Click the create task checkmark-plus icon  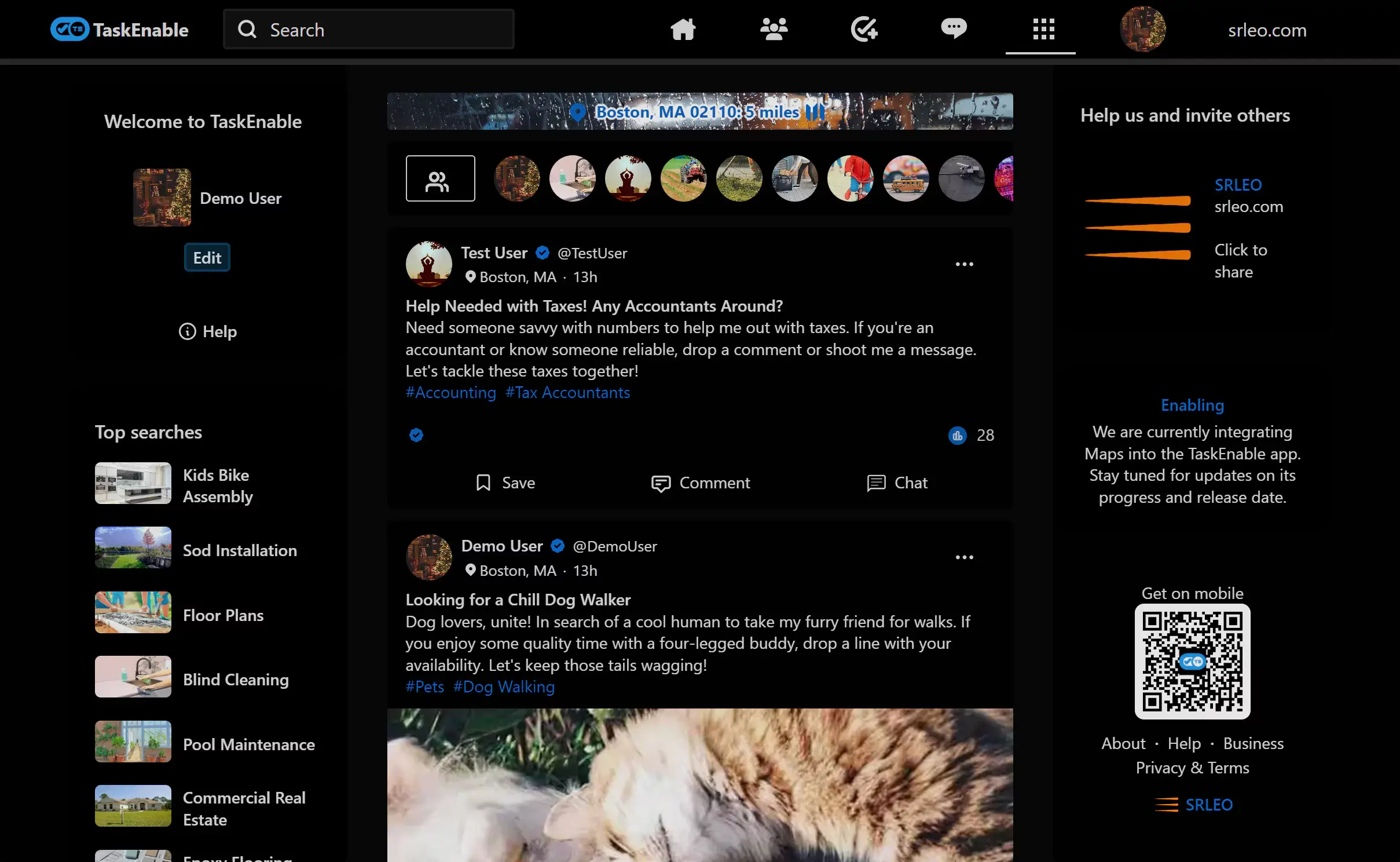(864, 29)
